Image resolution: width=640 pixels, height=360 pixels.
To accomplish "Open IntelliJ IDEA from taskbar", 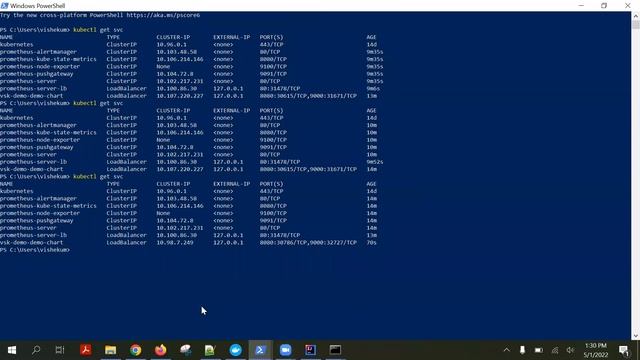I will 311,350.
